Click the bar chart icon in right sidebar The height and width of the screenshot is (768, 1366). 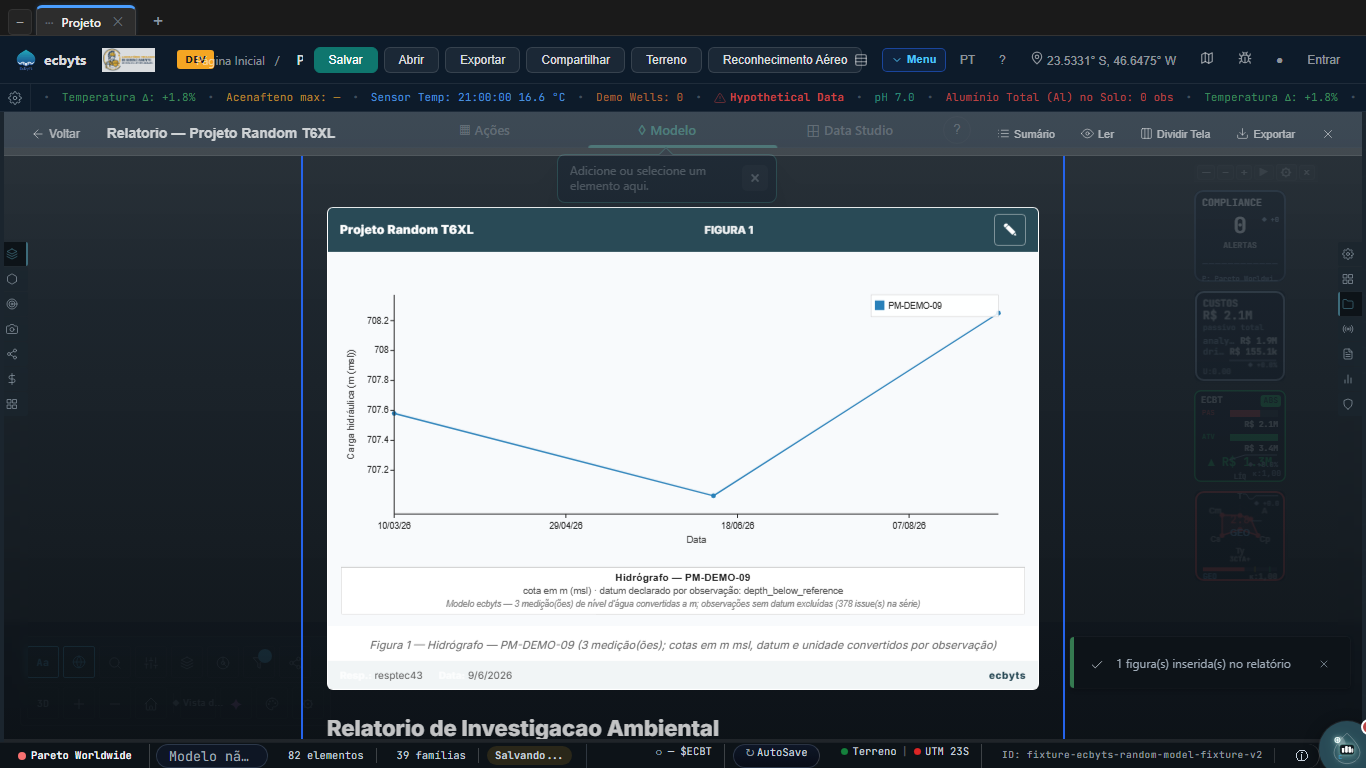(1348, 379)
